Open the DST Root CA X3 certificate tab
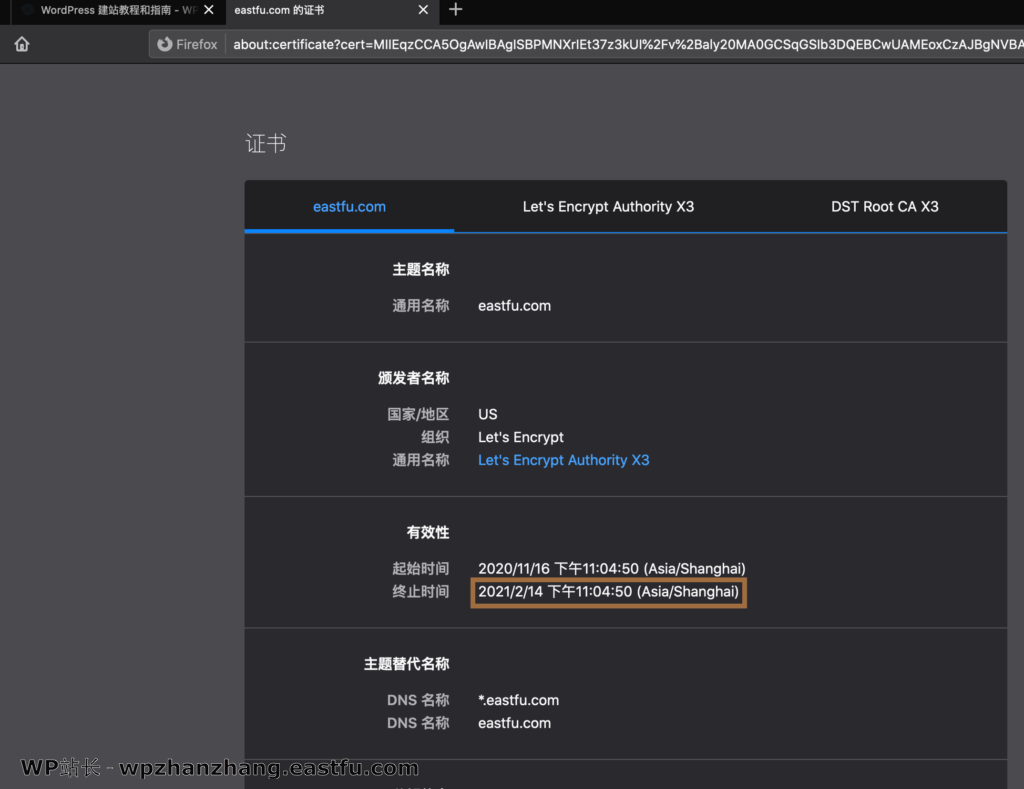Viewport: 1024px width, 789px height. point(884,207)
